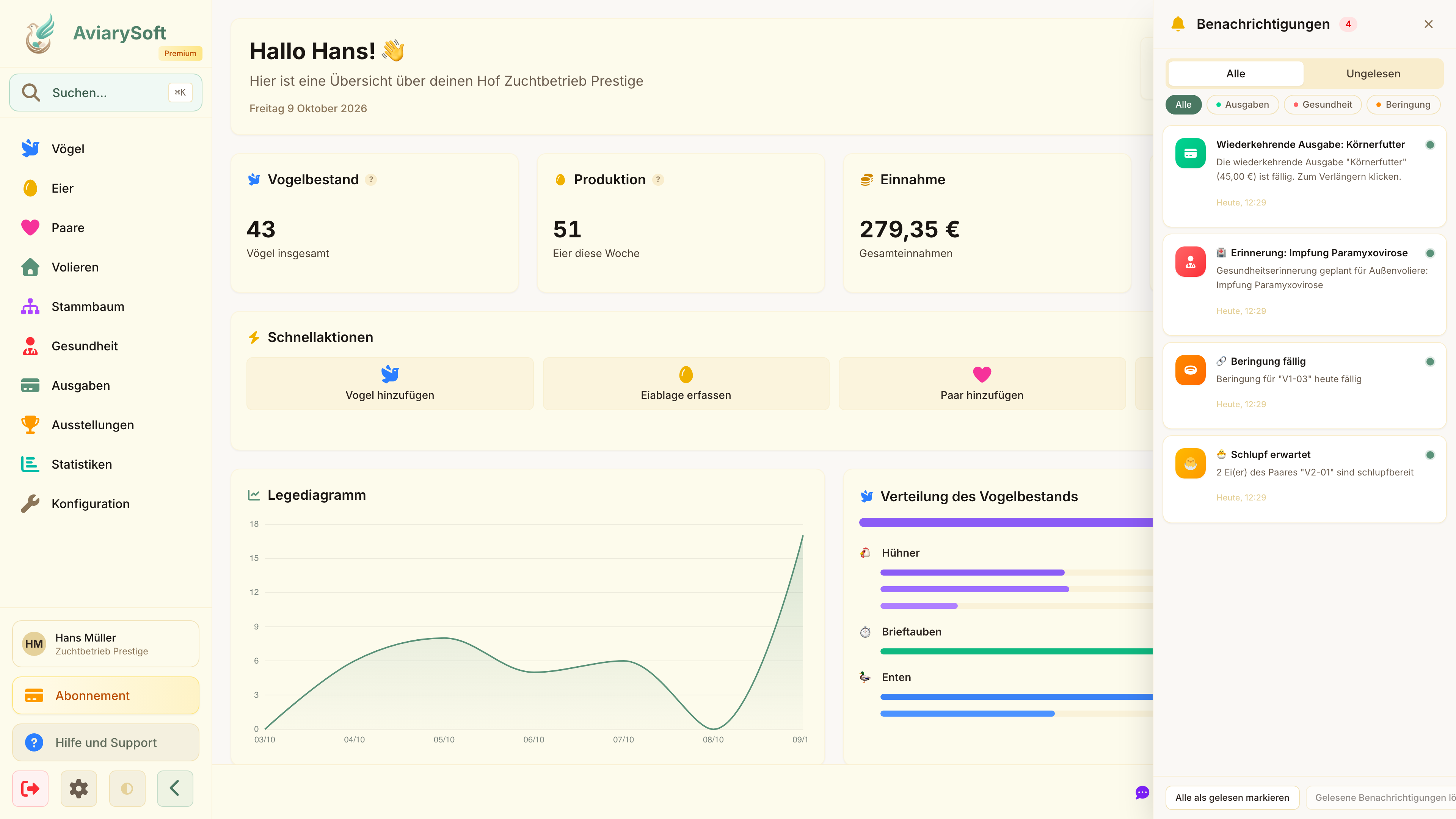This screenshot has height=819, width=1456.
Task: Open the Stammbaum tree icon
Action: [x=30, y=306]
